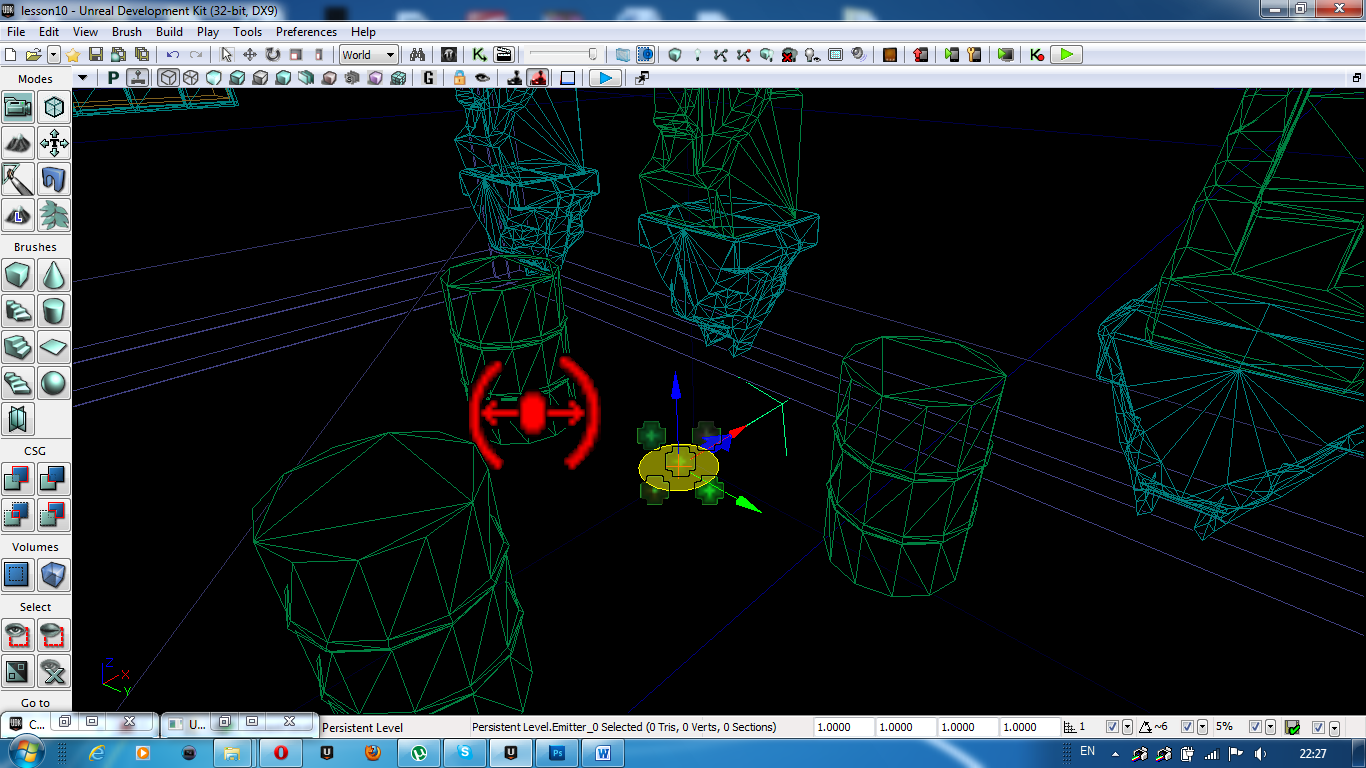
Task: Click the fourth 1.0000 scale input field
Action: [1030, 727]
